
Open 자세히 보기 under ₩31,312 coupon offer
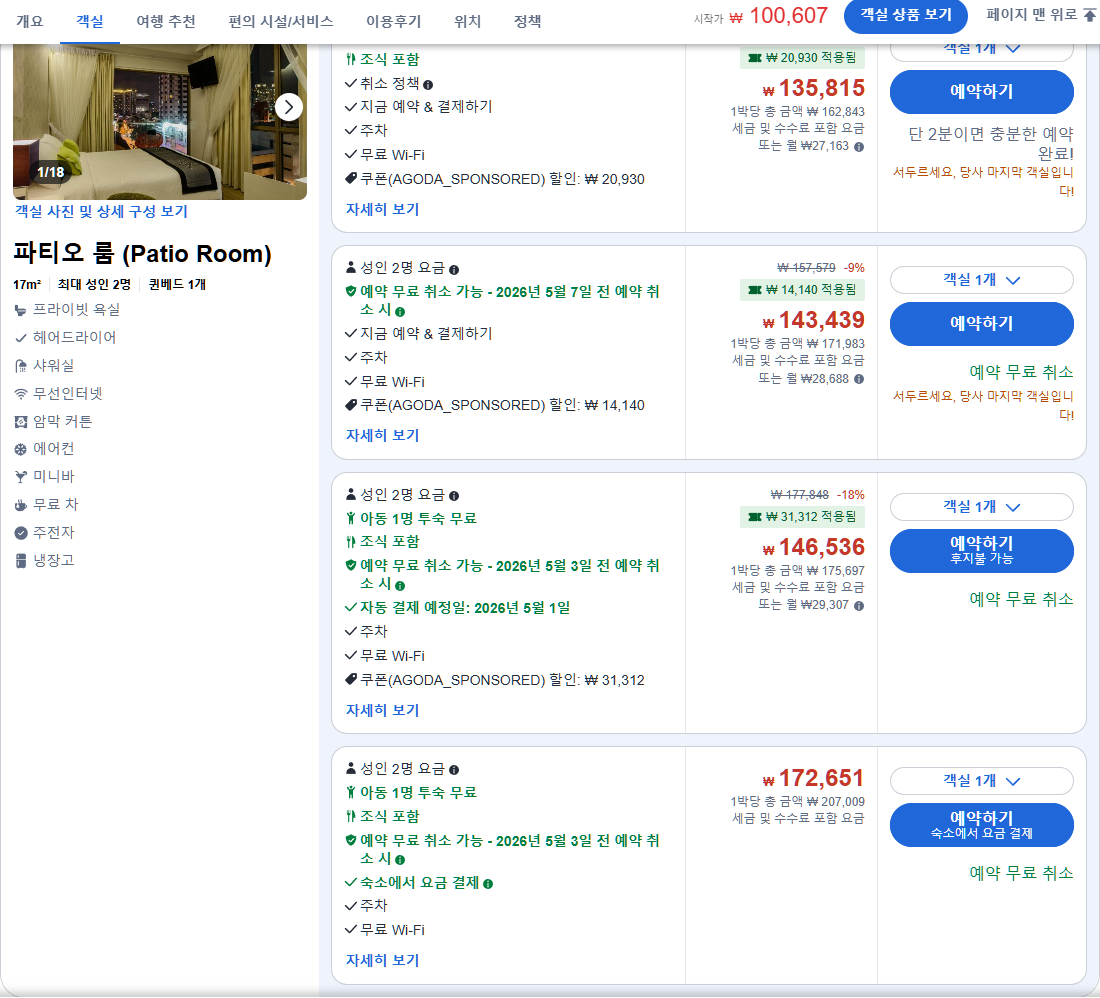pyautogui.click(x=382, y=710)
